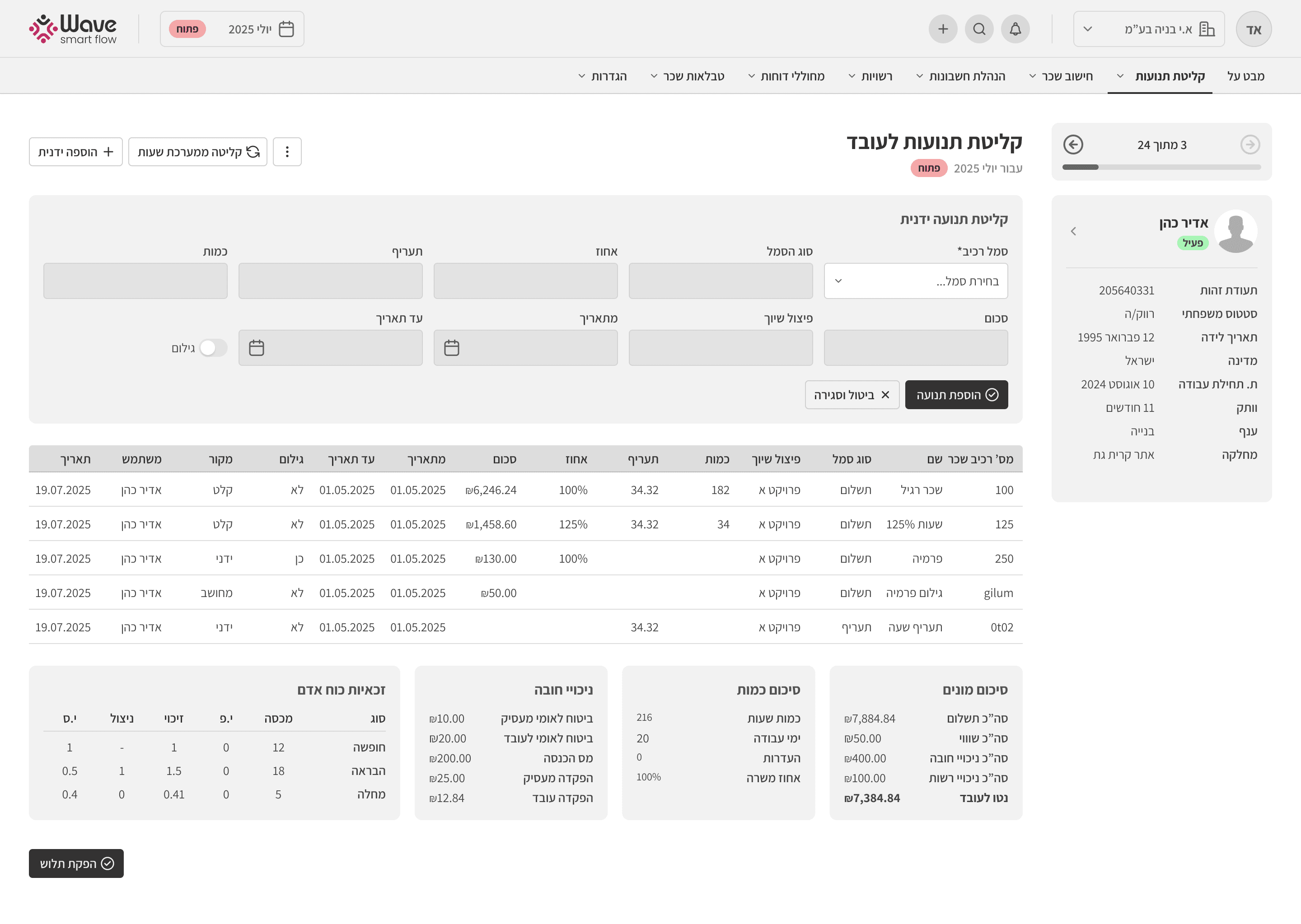This screenshot has height=924, width=1301.
Task: Open calendar in עד תאריך date field
Action: click(257, 348)
